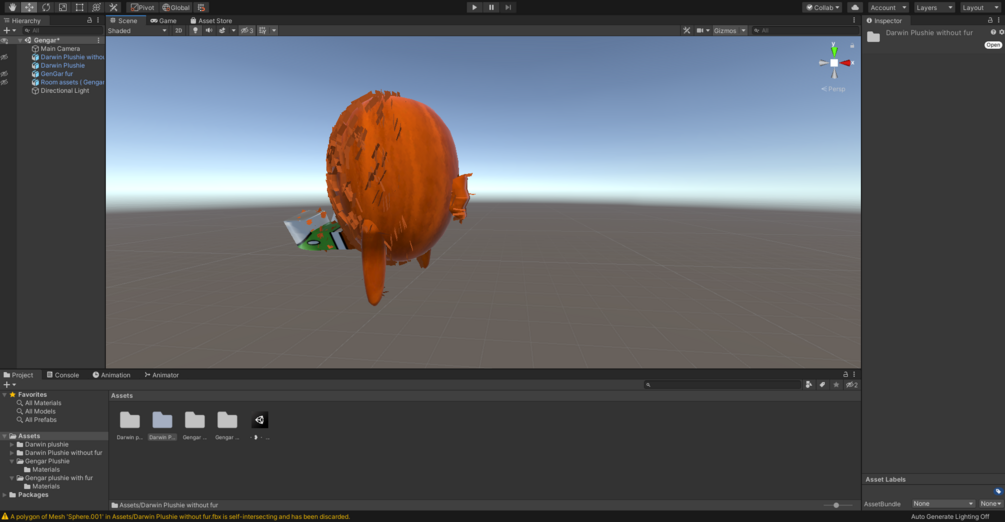Toggle Inspector lock icon

tap(990, 21)
